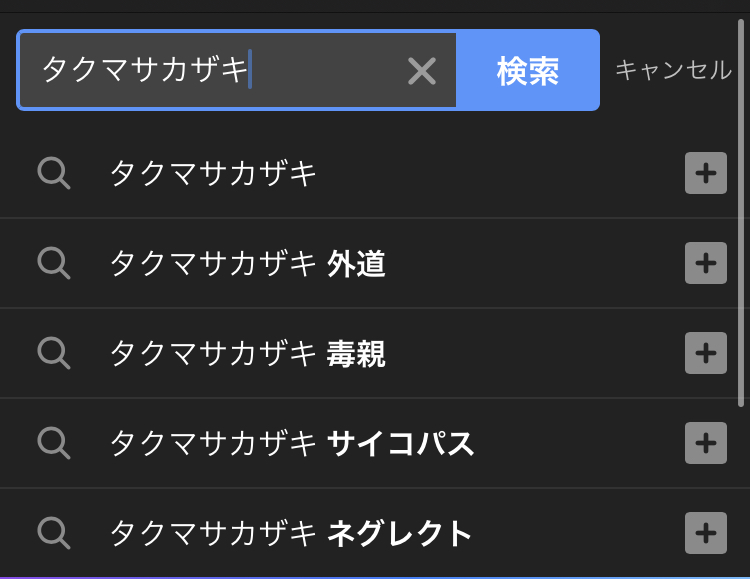Image resolution: width=750 pixels, height=579 pixels.
Task: Pick suggestion タクマサカザキ 毒親
Action: (247, 354)
